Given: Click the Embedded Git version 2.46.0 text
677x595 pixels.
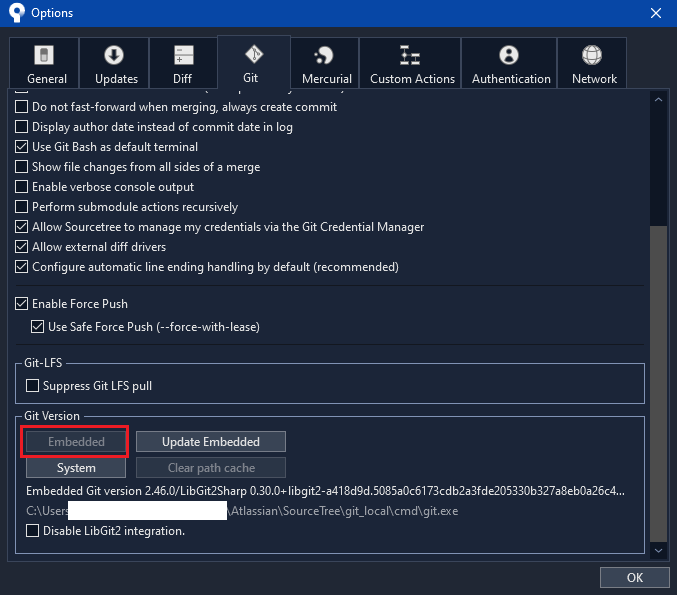Looking at the screenshot, I should tap(325, 491).
